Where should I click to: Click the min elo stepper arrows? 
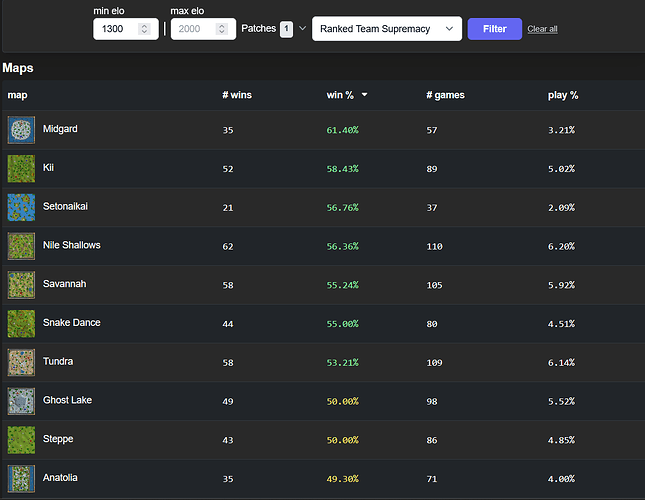click(145, 29)
